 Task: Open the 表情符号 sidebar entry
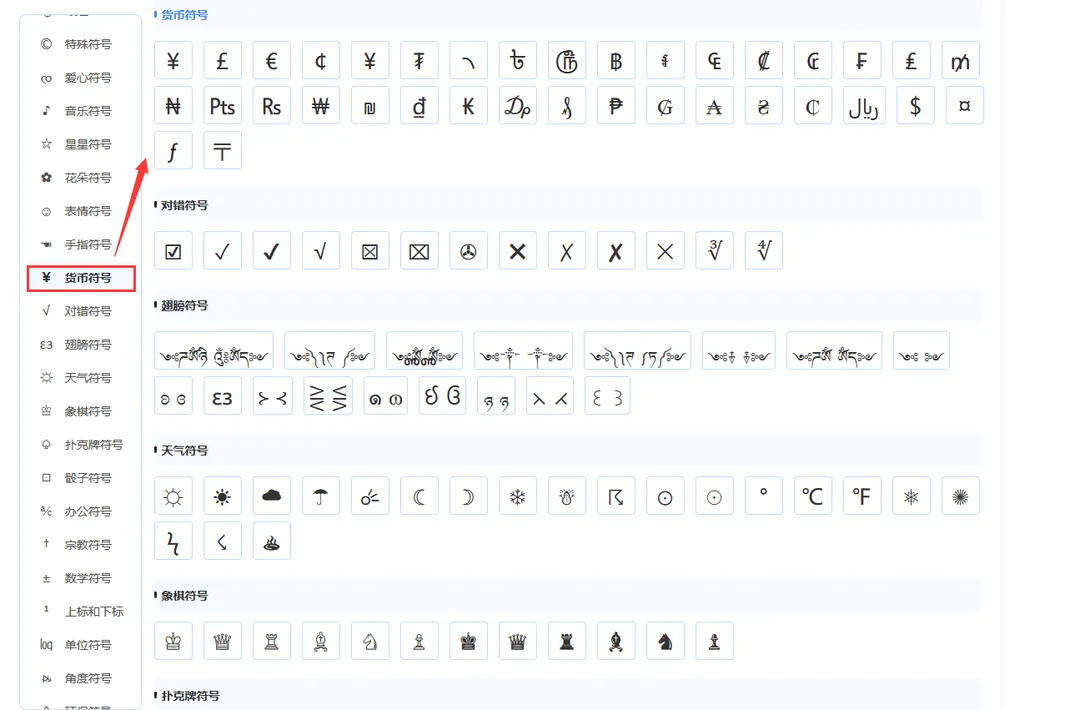point(80,211)
